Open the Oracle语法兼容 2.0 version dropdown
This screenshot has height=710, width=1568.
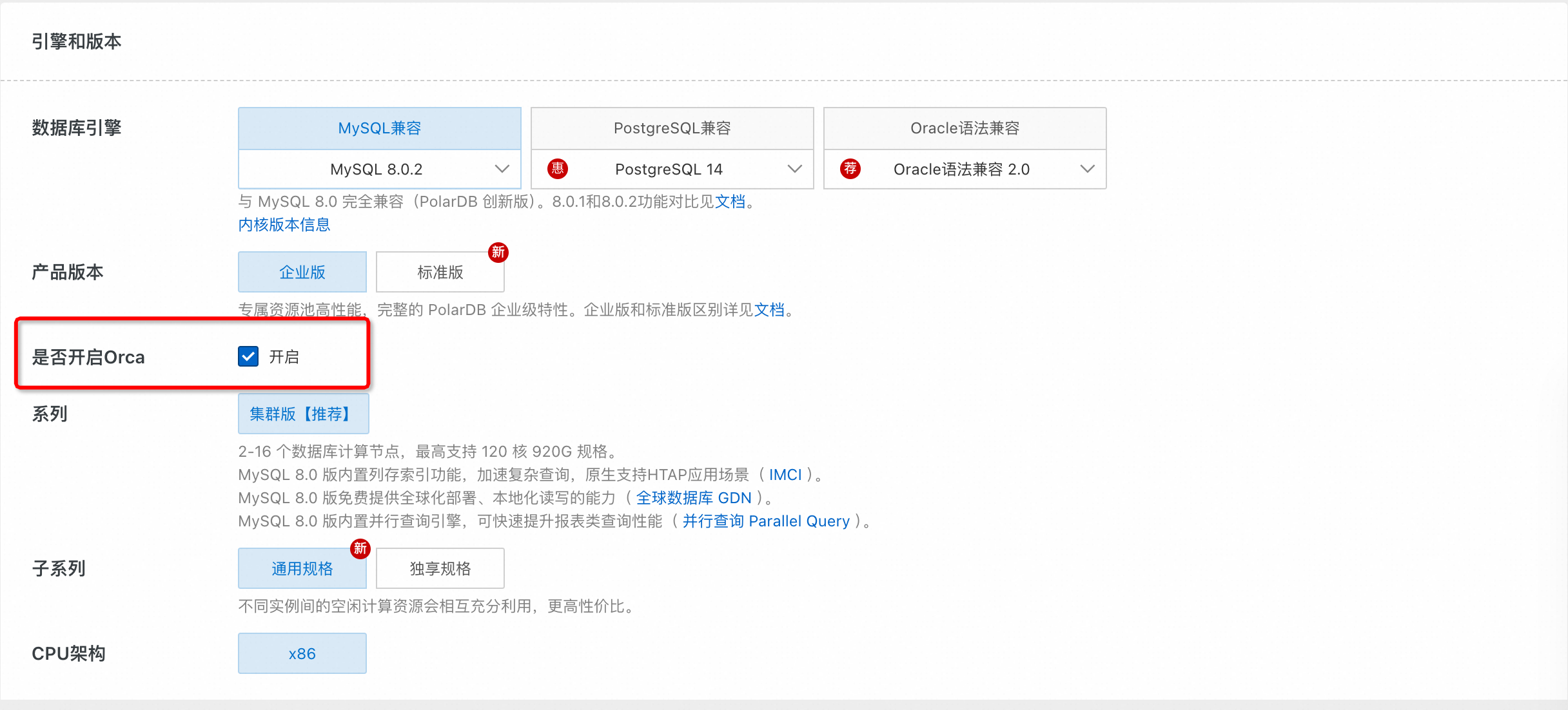click(1087, 169)
